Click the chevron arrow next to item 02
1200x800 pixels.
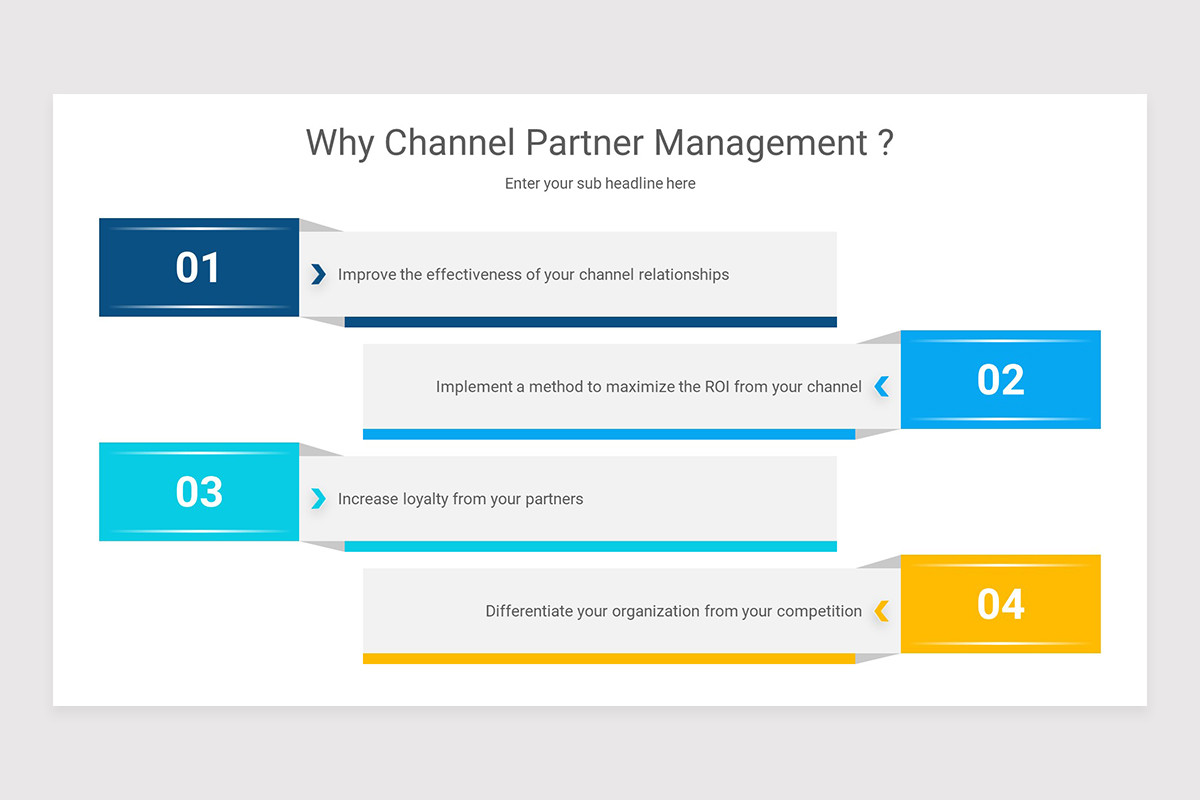(x=881, y=384)
